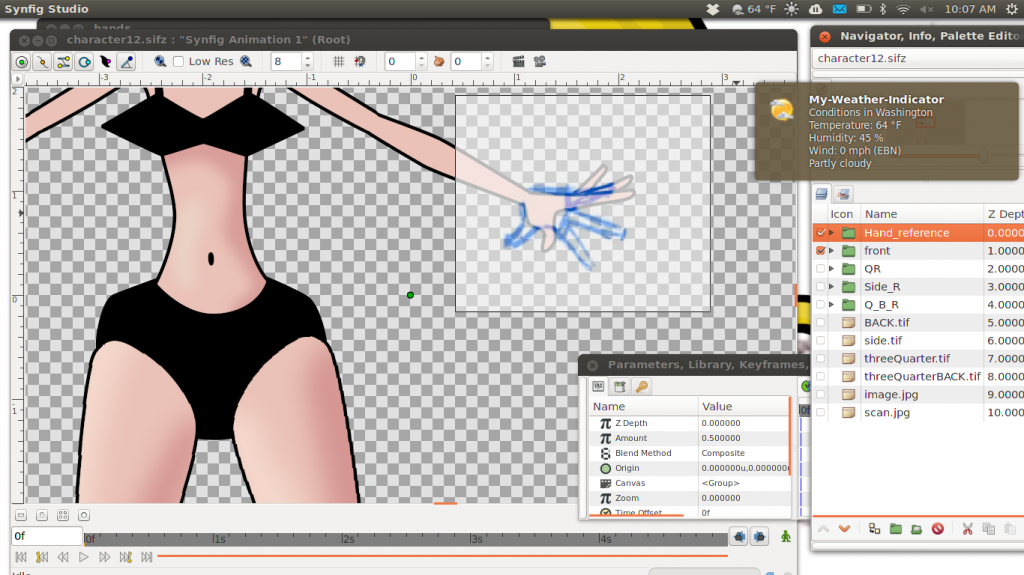The width and height of the screenshot is (1024, 575).
Task: Step back one frame
Action: [63, 557]
